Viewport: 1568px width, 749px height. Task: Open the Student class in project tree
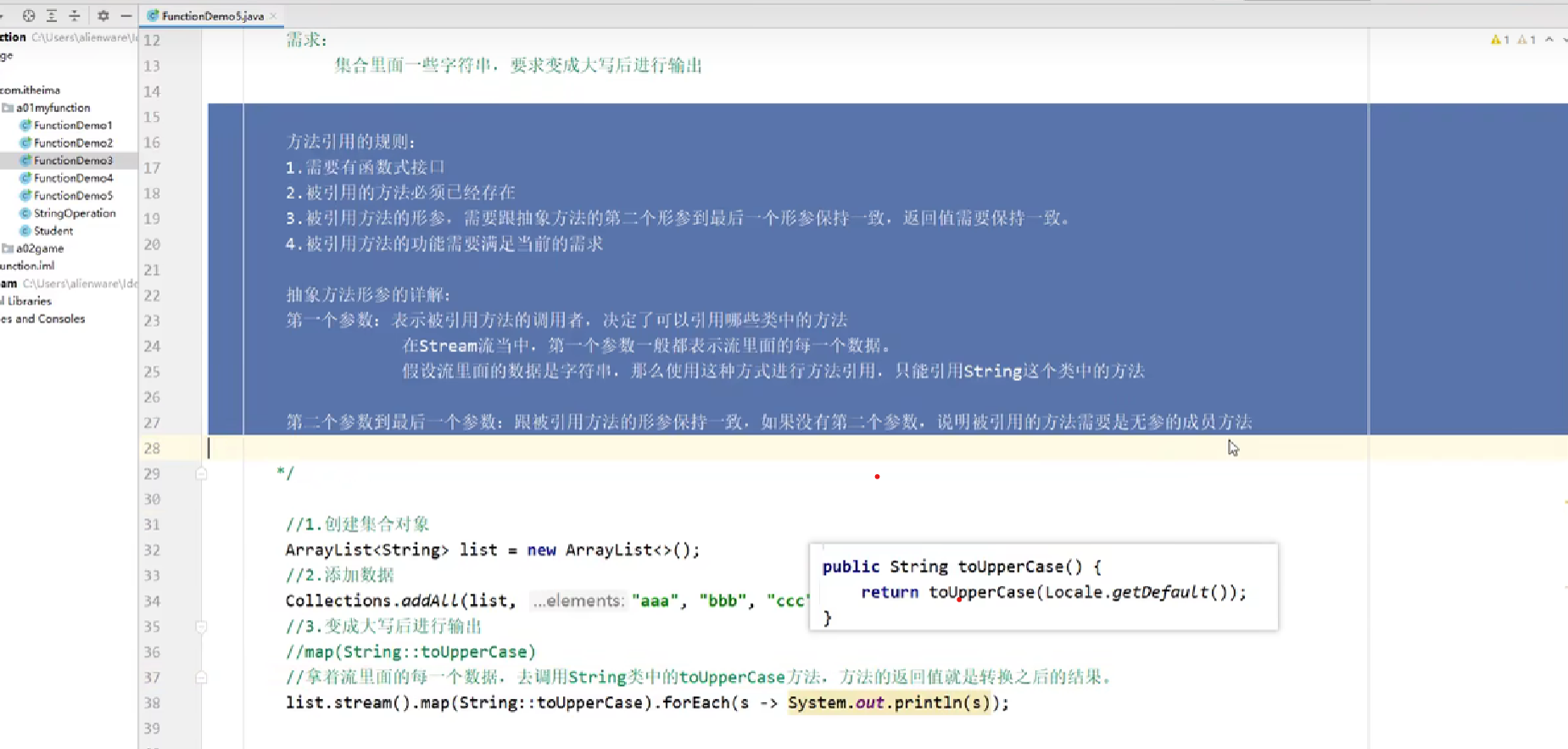pos(53,231)
